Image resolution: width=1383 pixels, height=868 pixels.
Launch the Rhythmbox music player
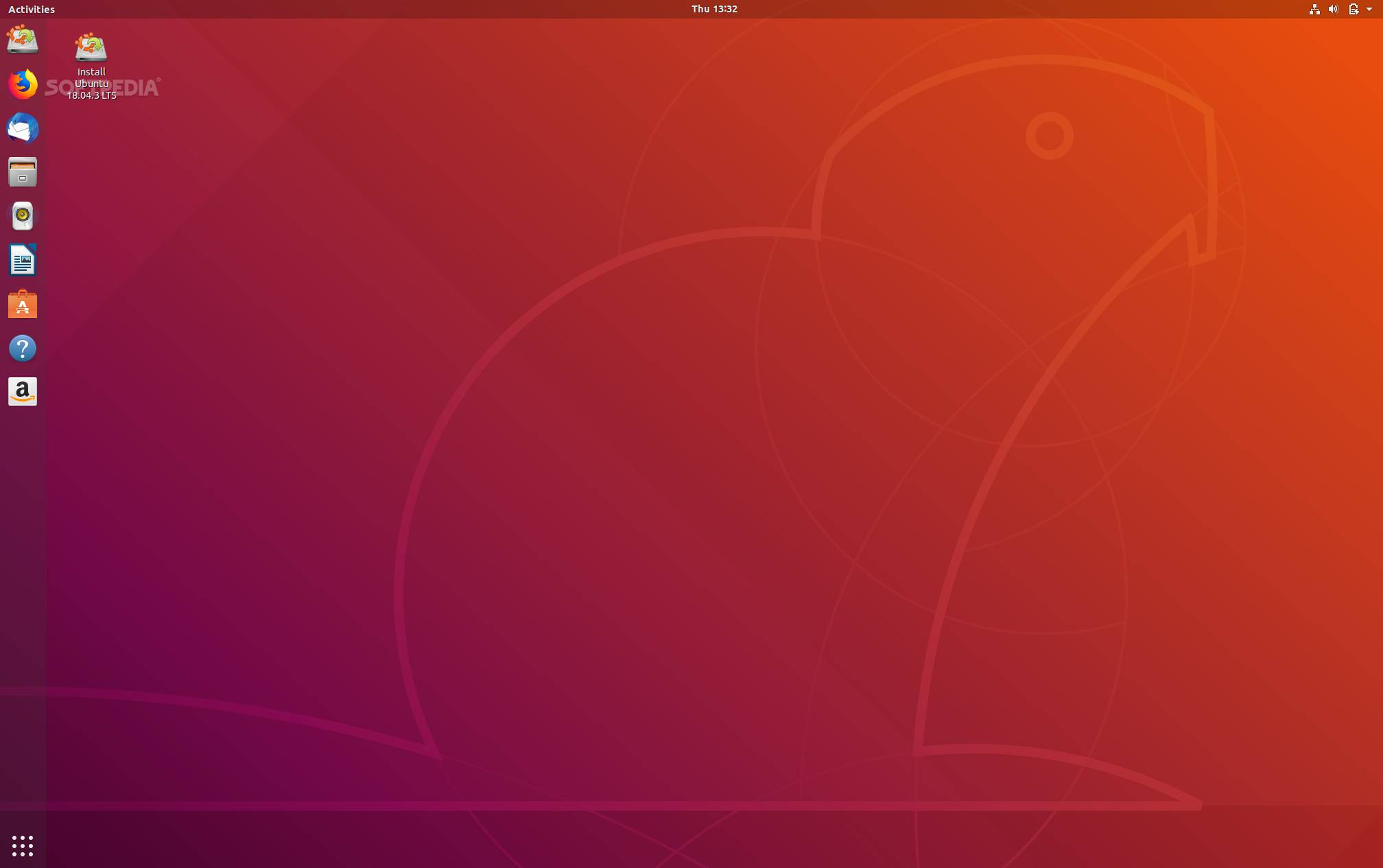click(x=23, y=216)
